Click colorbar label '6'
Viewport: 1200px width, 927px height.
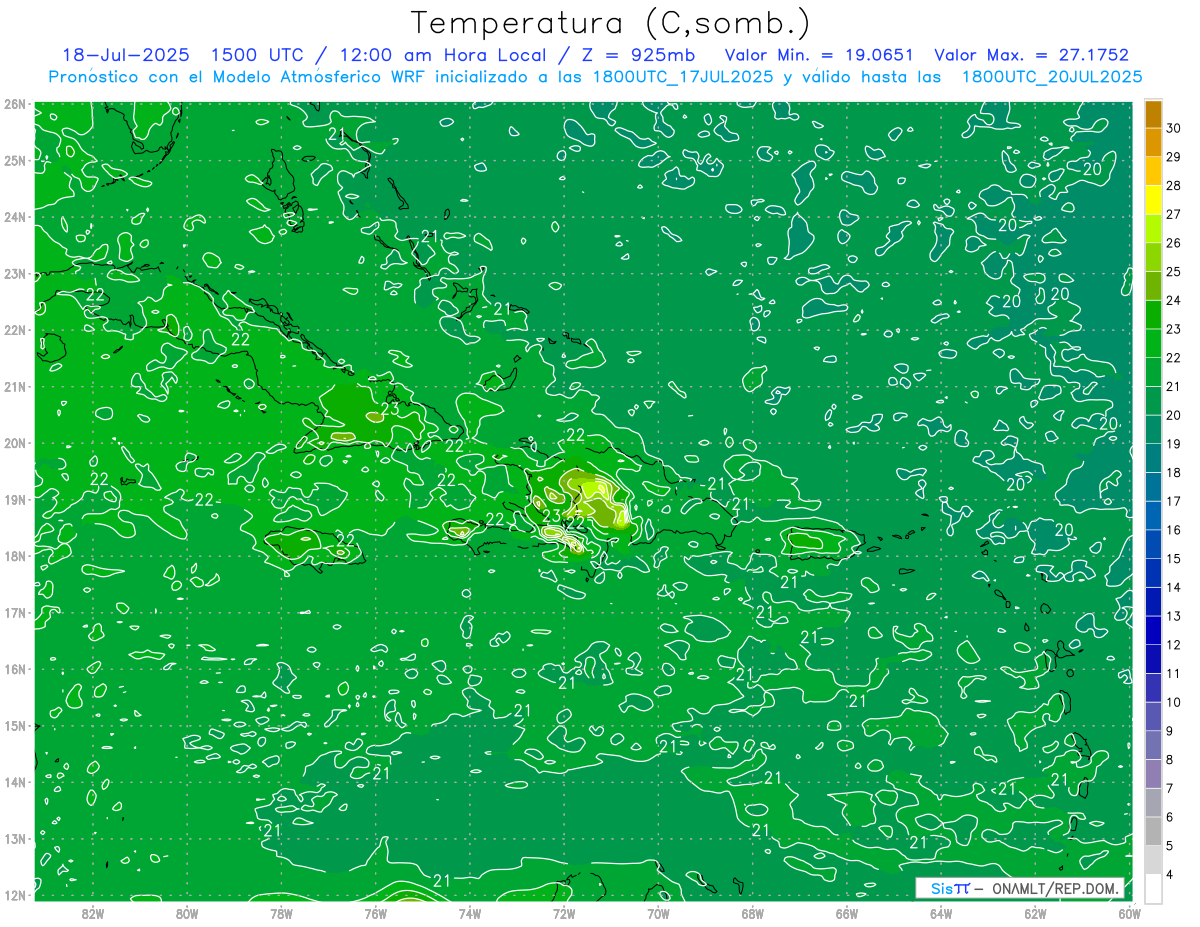[x=1171, y=817]
